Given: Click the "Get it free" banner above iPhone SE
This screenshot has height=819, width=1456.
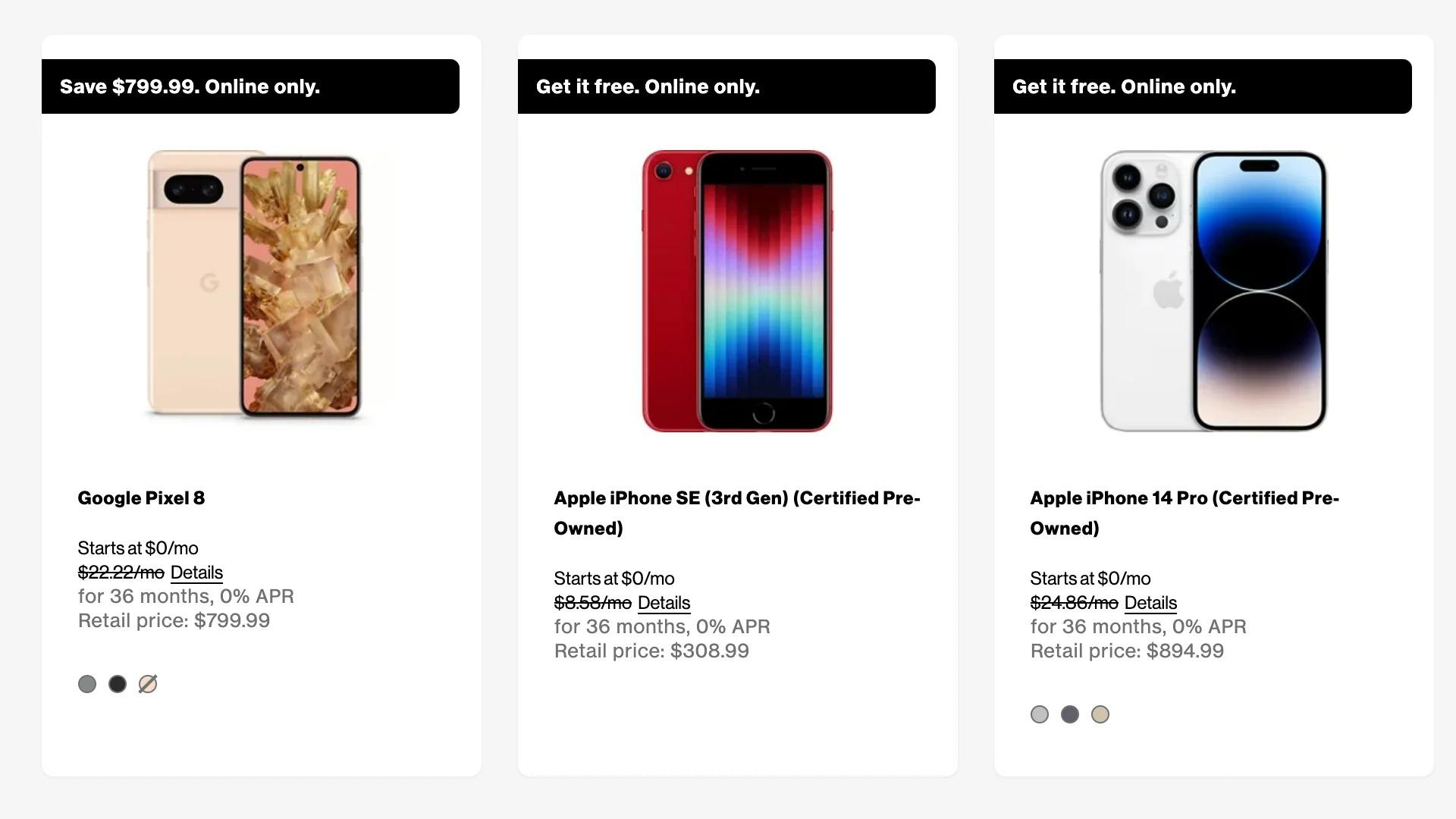Looking at the screenshot, I should (x=726, y=86).
